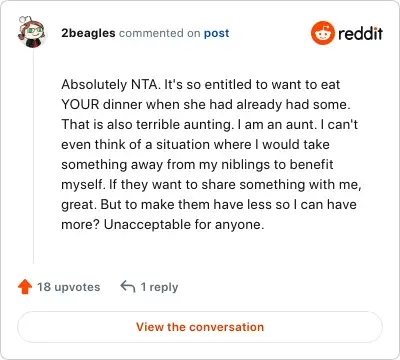The width and height of the screenshot is (400, 360).
Task: Click the "even think of a situation" line
Action: coord(195,144)
